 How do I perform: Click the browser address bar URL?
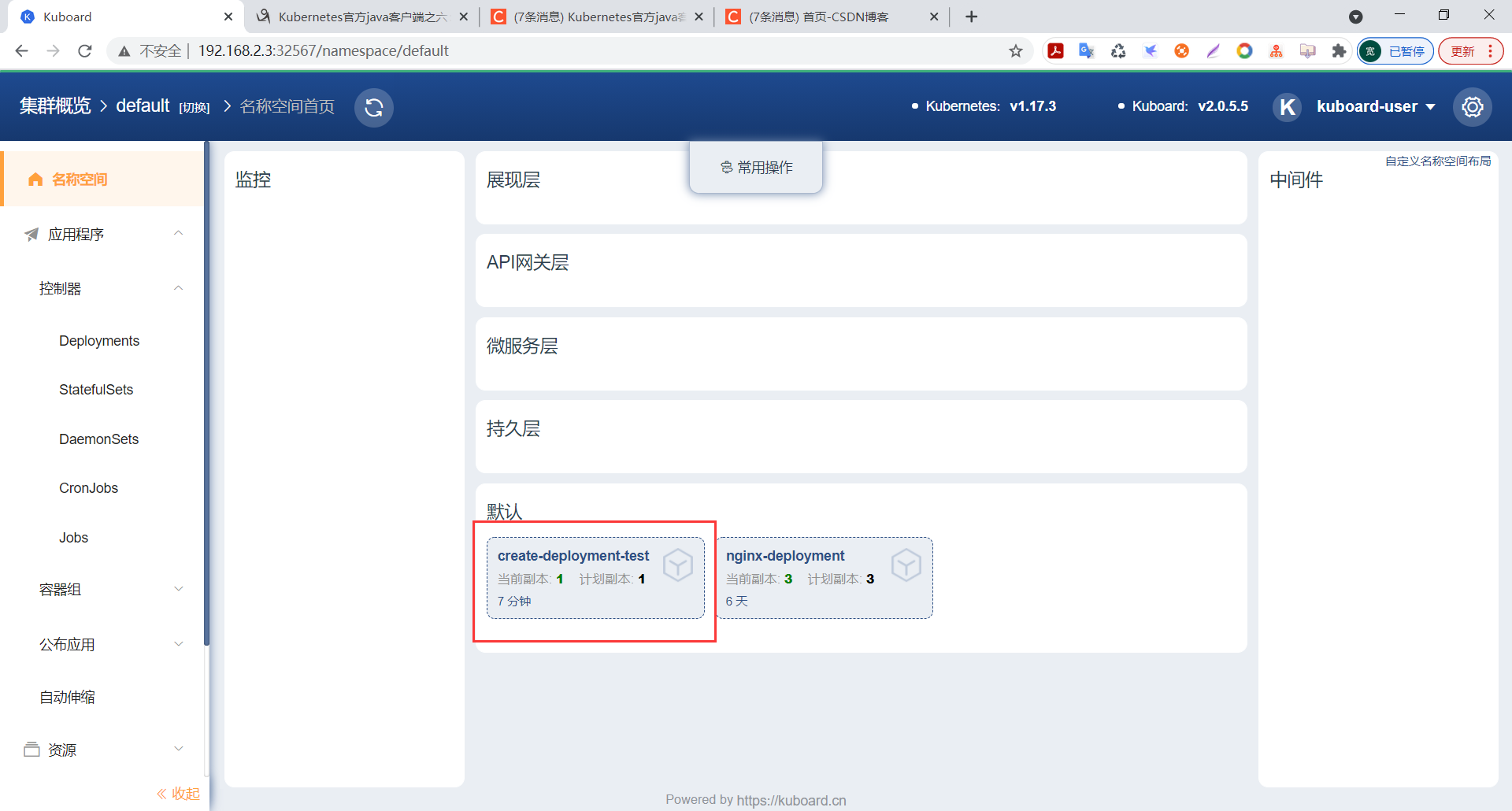[x=323, y=51]
